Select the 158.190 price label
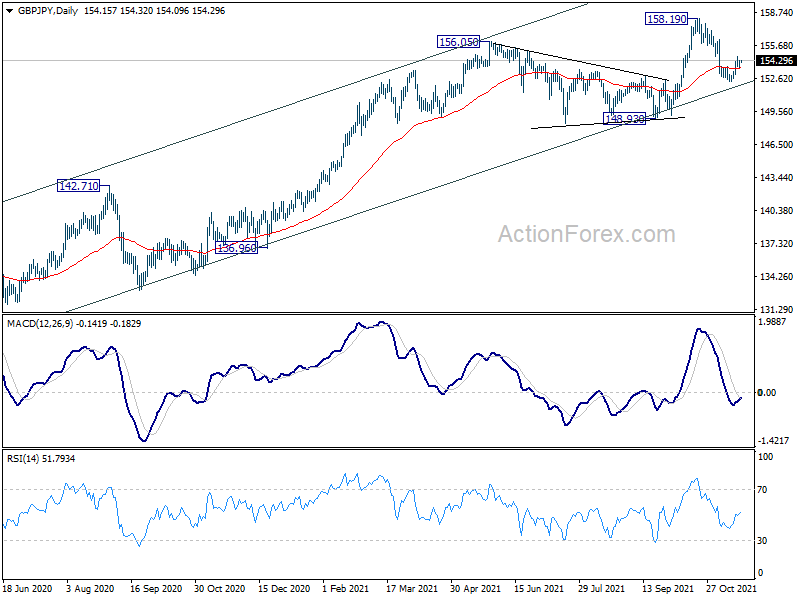800x600 pixels. 666,19
